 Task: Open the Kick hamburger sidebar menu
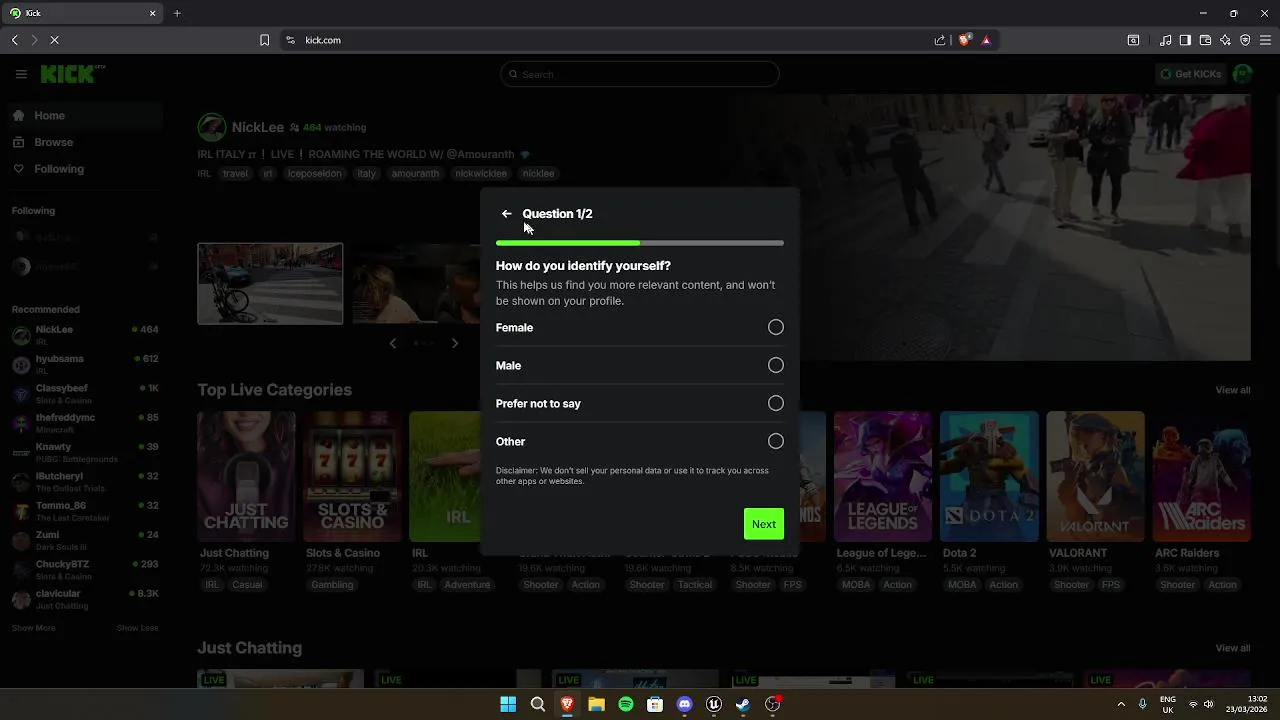pyautogui.click(x=21, y=74)
